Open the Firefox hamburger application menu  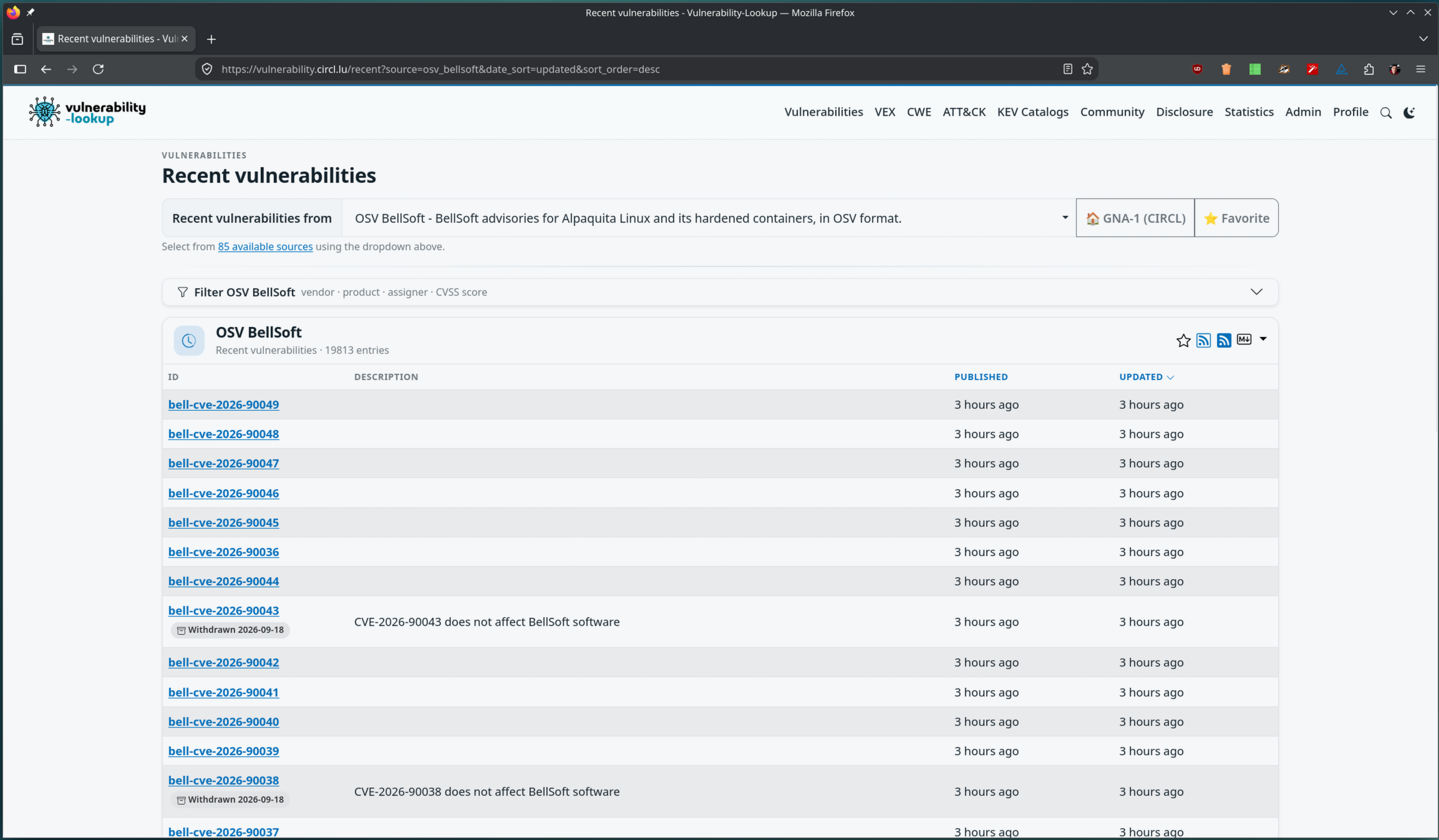point(1421,69)
